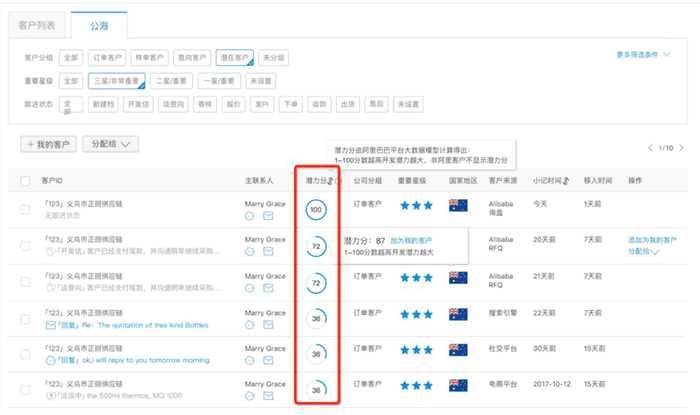Viewport: 700px width, 415px height.
Task: Click the Australia flag in the 搜索引擎 row
Action: (x=458, y=314)
